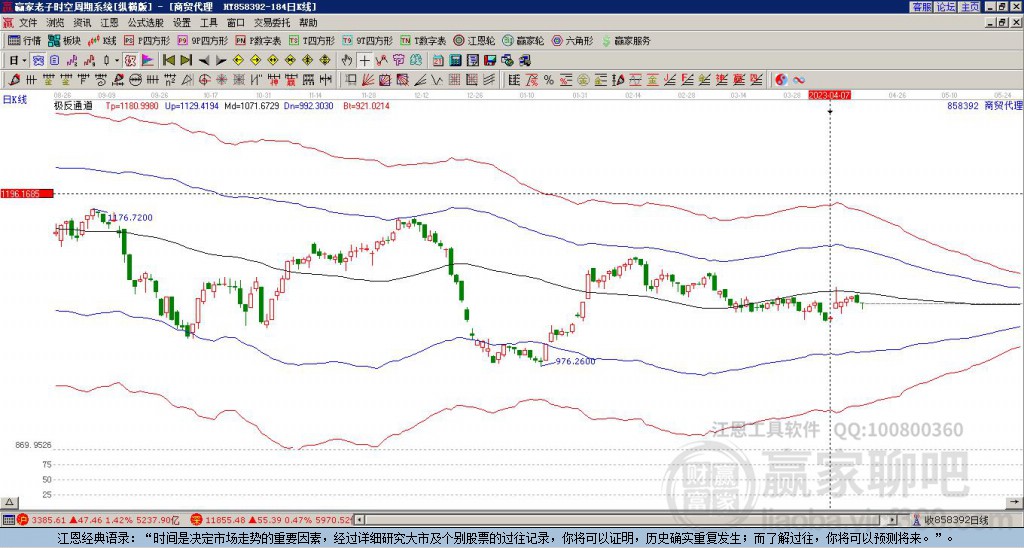The height and width of the screenshot is (548, 1024).
Task: Click the Tp=1180.9980 value
Action: [132, 105]
